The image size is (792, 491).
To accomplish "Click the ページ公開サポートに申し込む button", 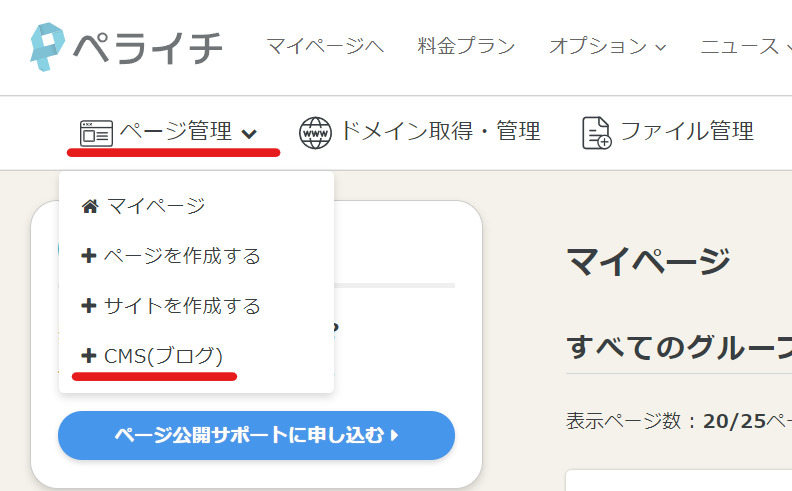I will [257, 435].
